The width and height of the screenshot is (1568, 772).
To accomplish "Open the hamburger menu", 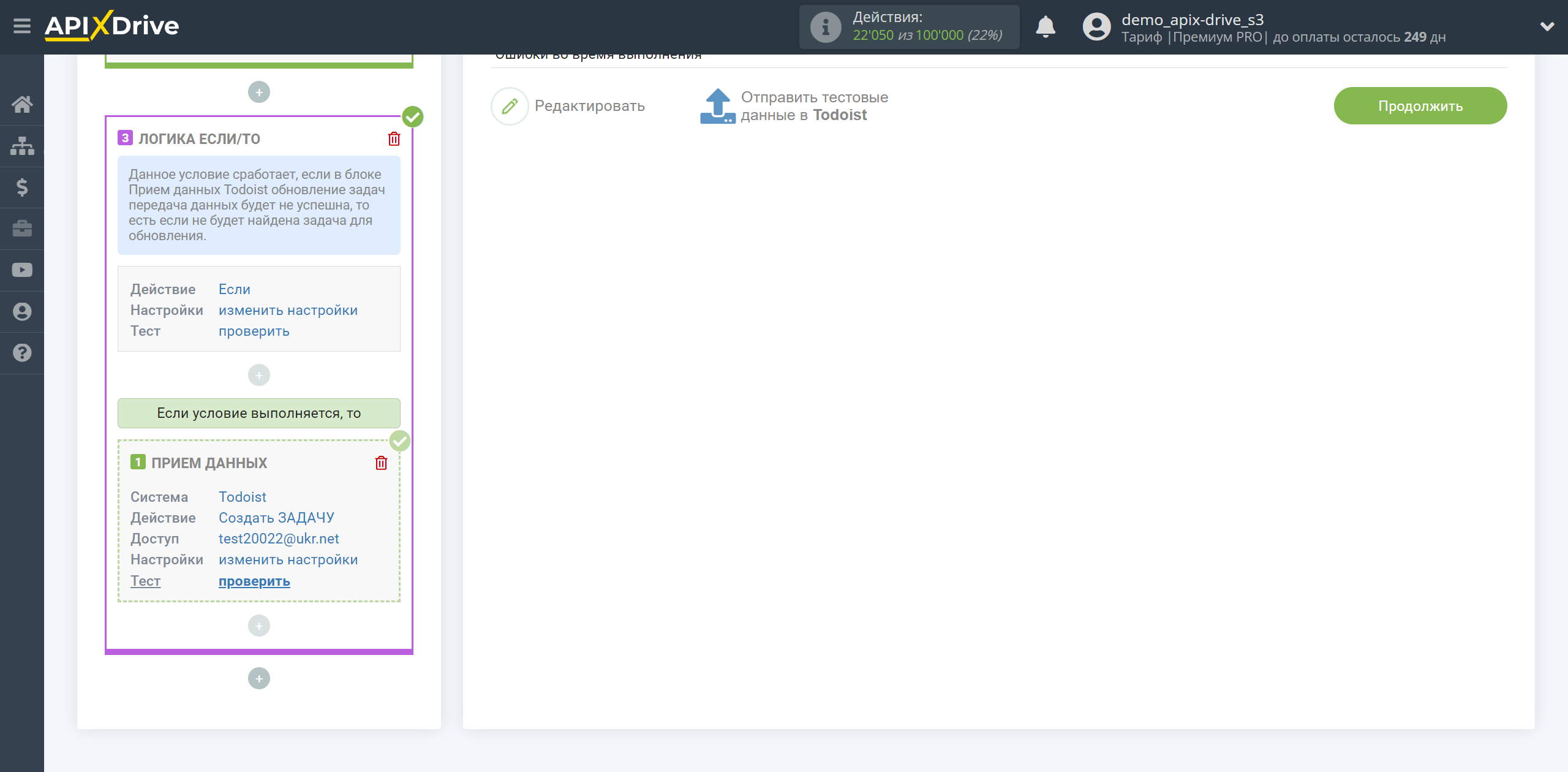I will click(22, 26).
